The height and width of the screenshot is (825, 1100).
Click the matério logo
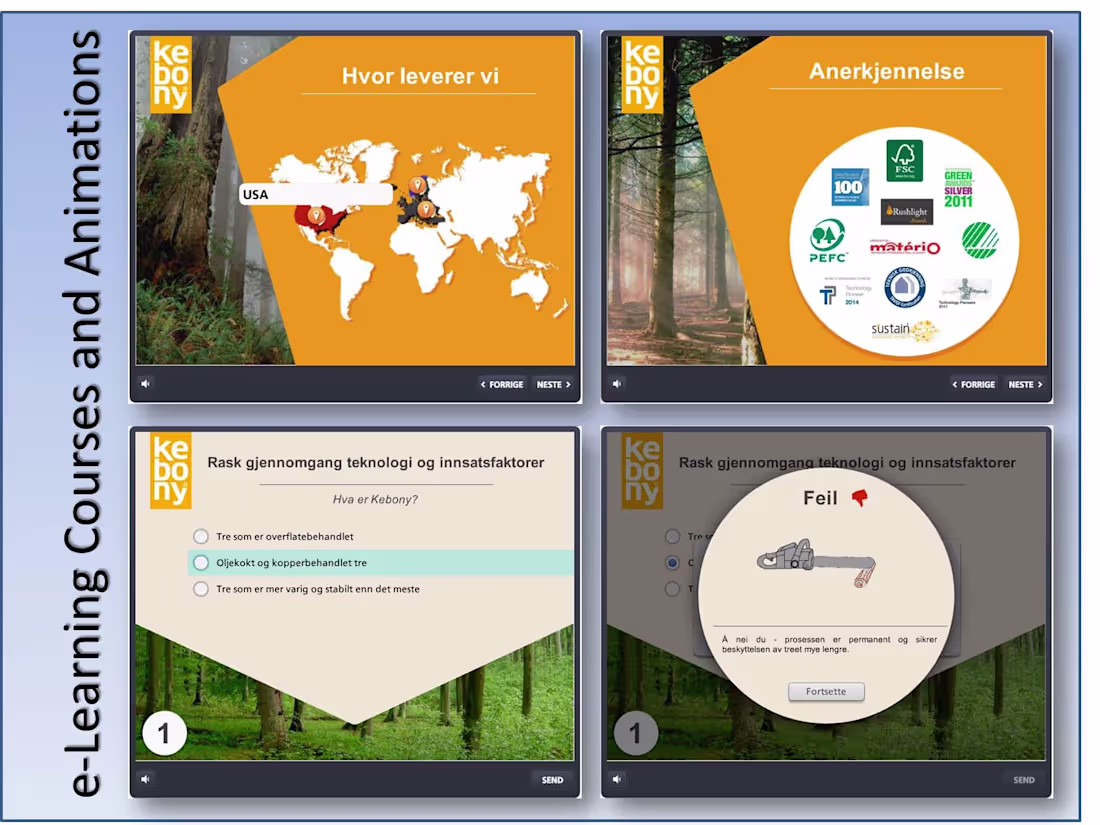pyautogui.click(x=904, y=247)
